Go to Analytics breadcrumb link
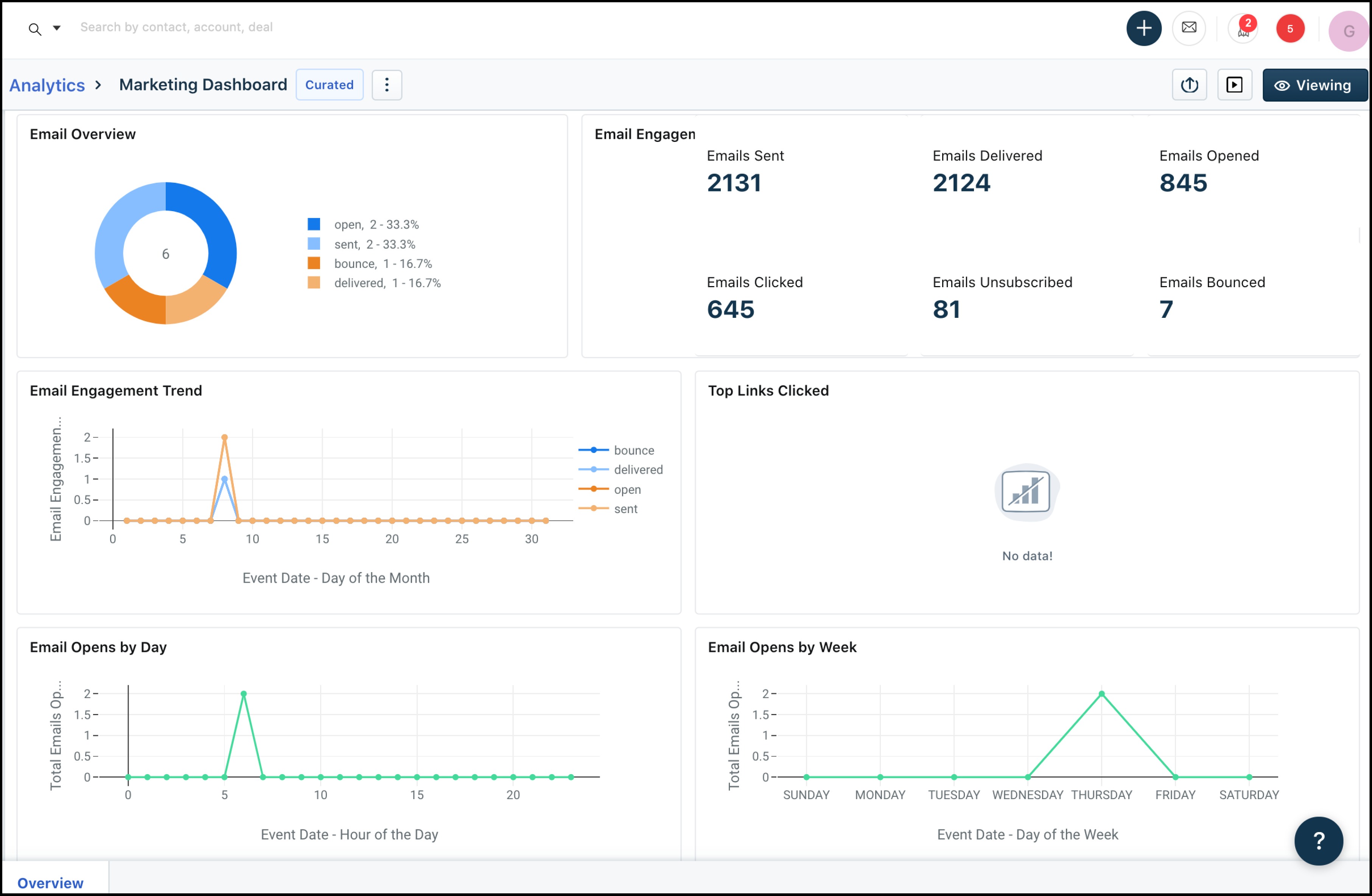The image size is (1372, 896). (x=47, y=86)
